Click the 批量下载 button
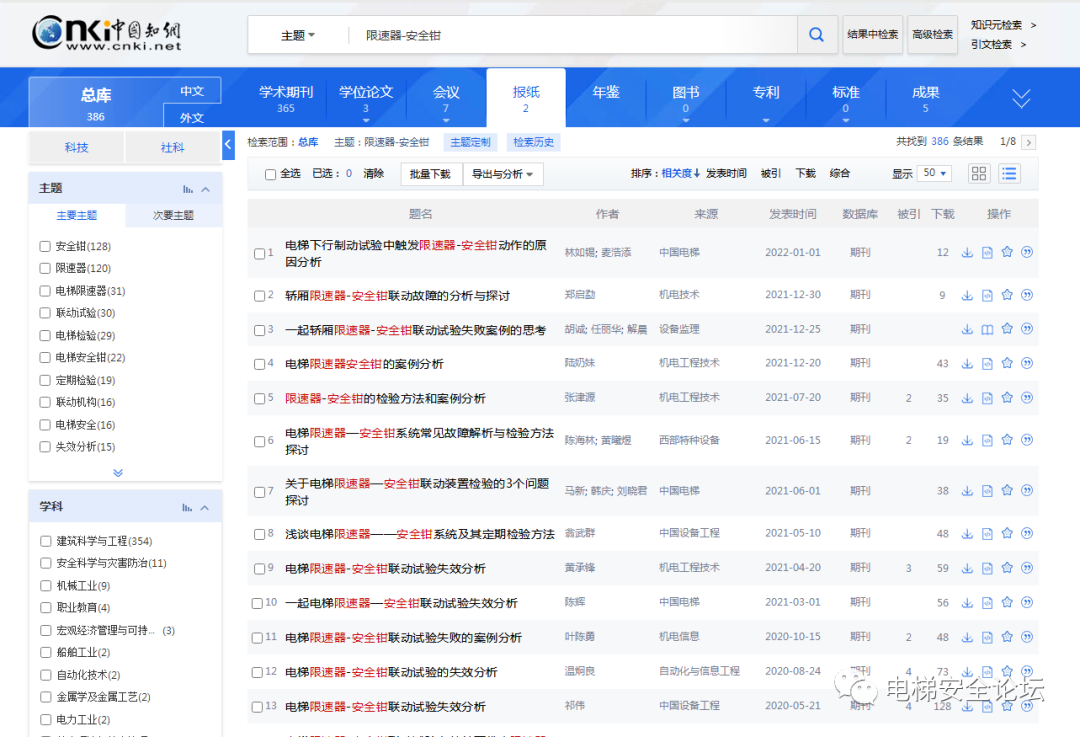 click(430, 174)
